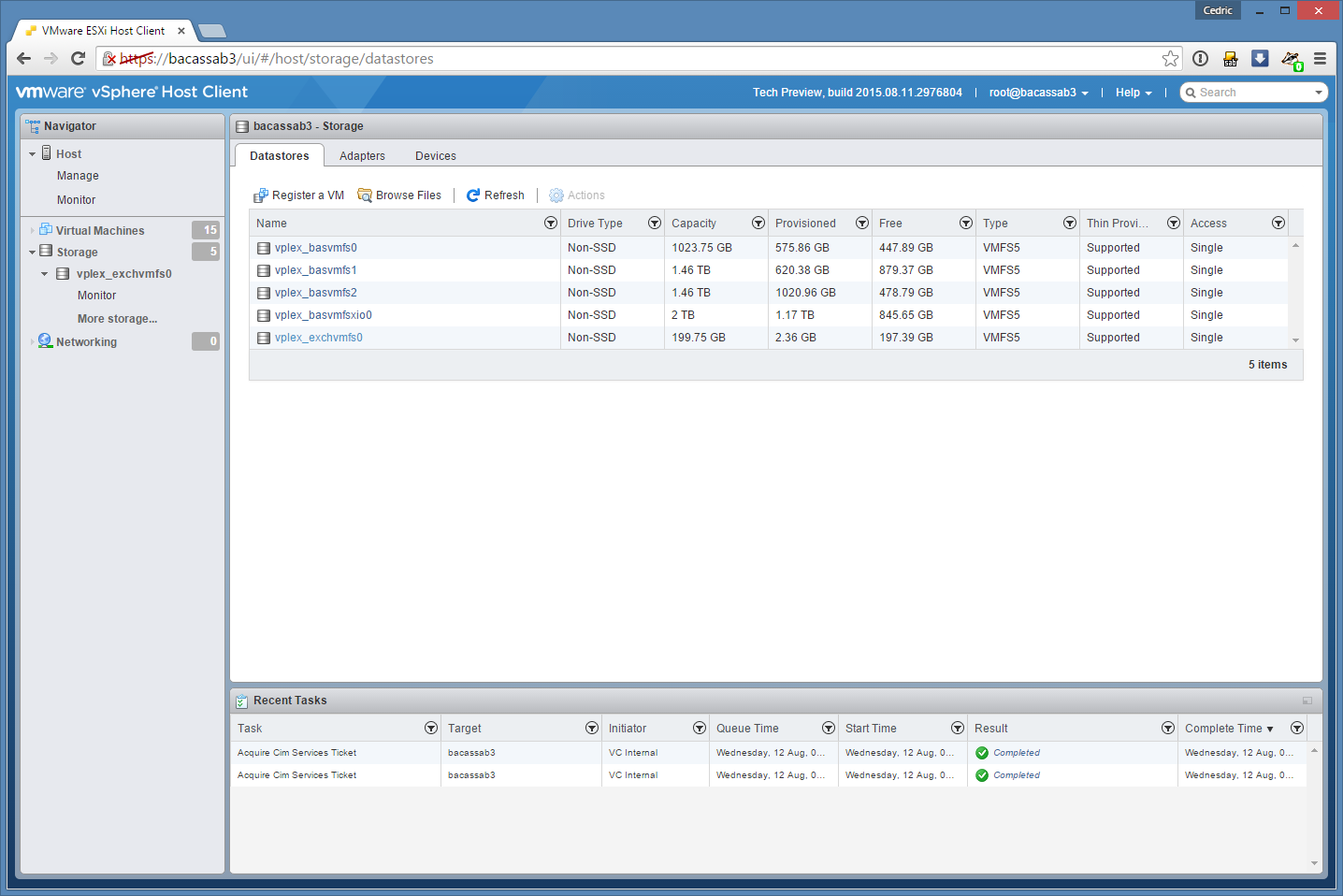Click More storage... in the Navigator

click(x=117, y=319)
